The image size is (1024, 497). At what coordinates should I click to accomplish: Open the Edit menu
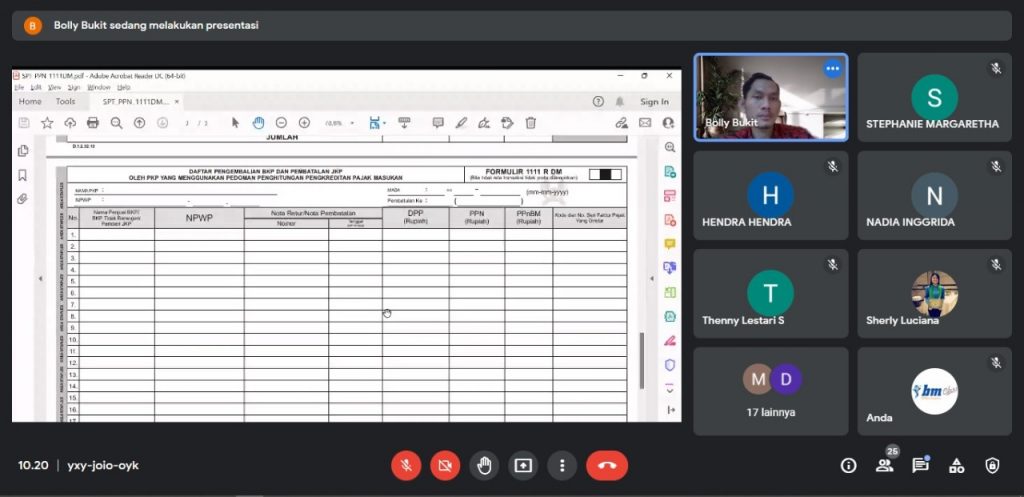(37, 87)
